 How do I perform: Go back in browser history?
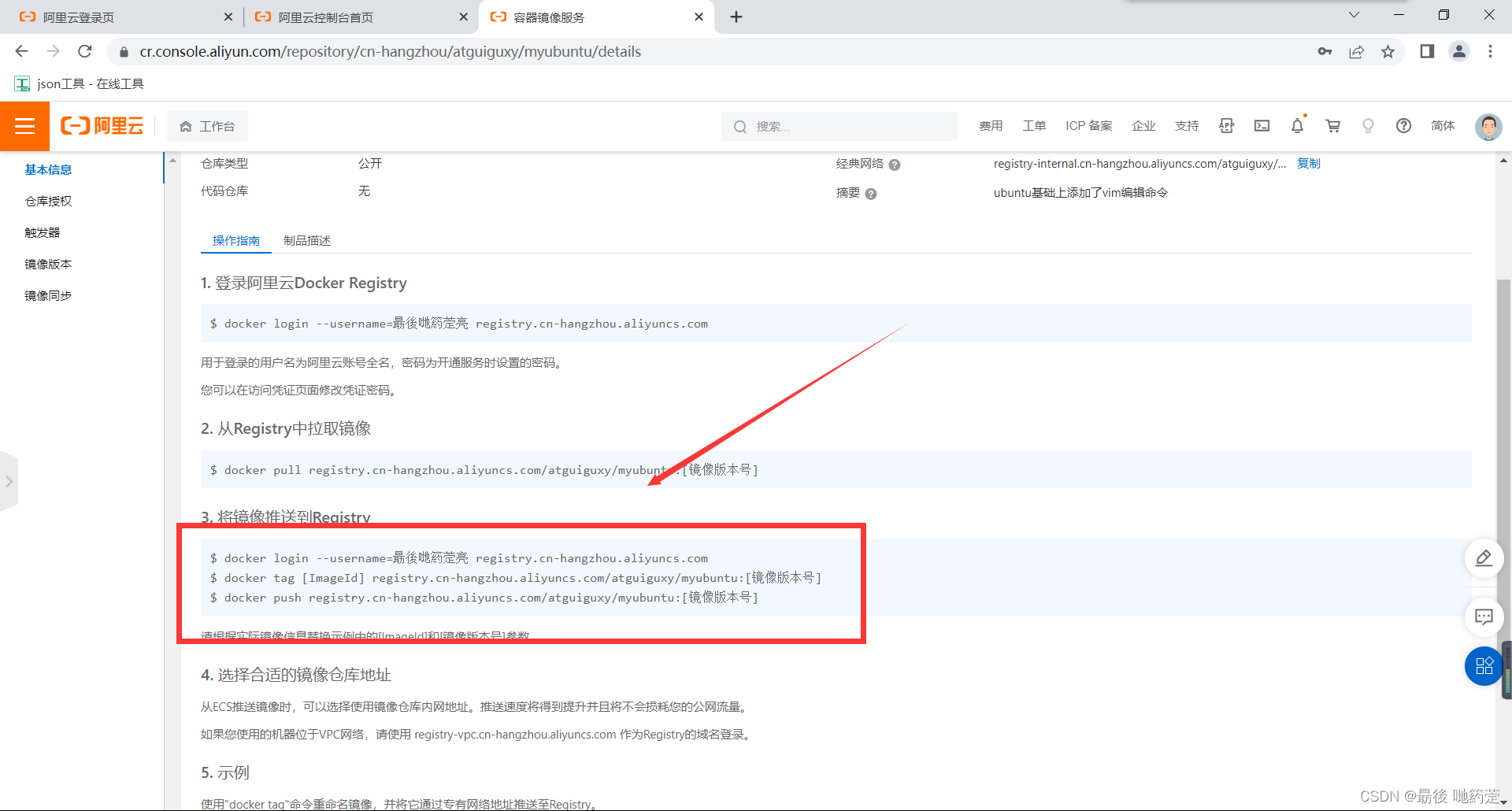click(x=21, y=51)
